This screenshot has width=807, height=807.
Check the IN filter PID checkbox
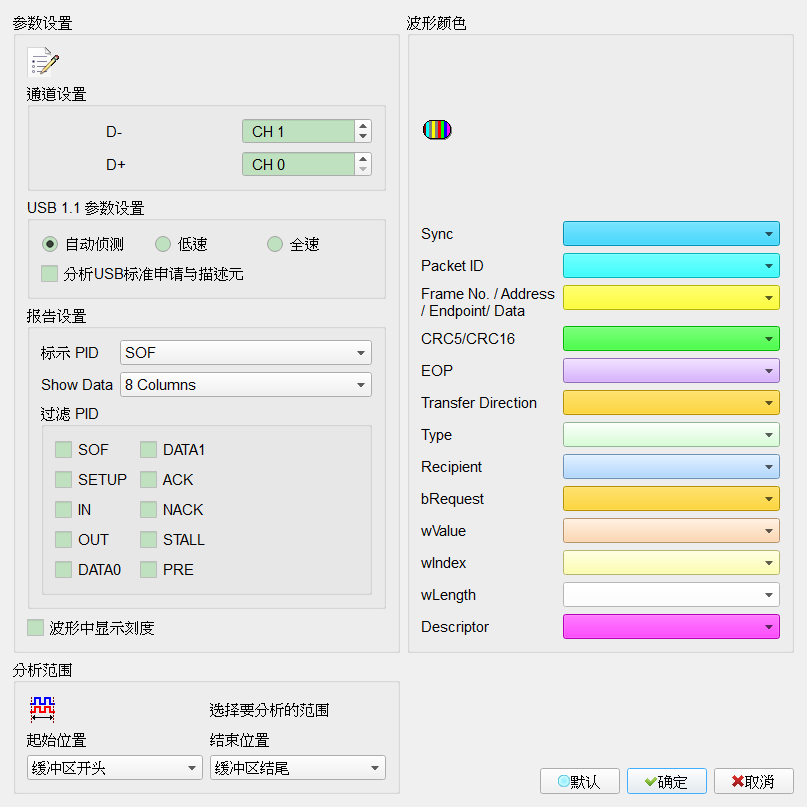click(63, 510)
